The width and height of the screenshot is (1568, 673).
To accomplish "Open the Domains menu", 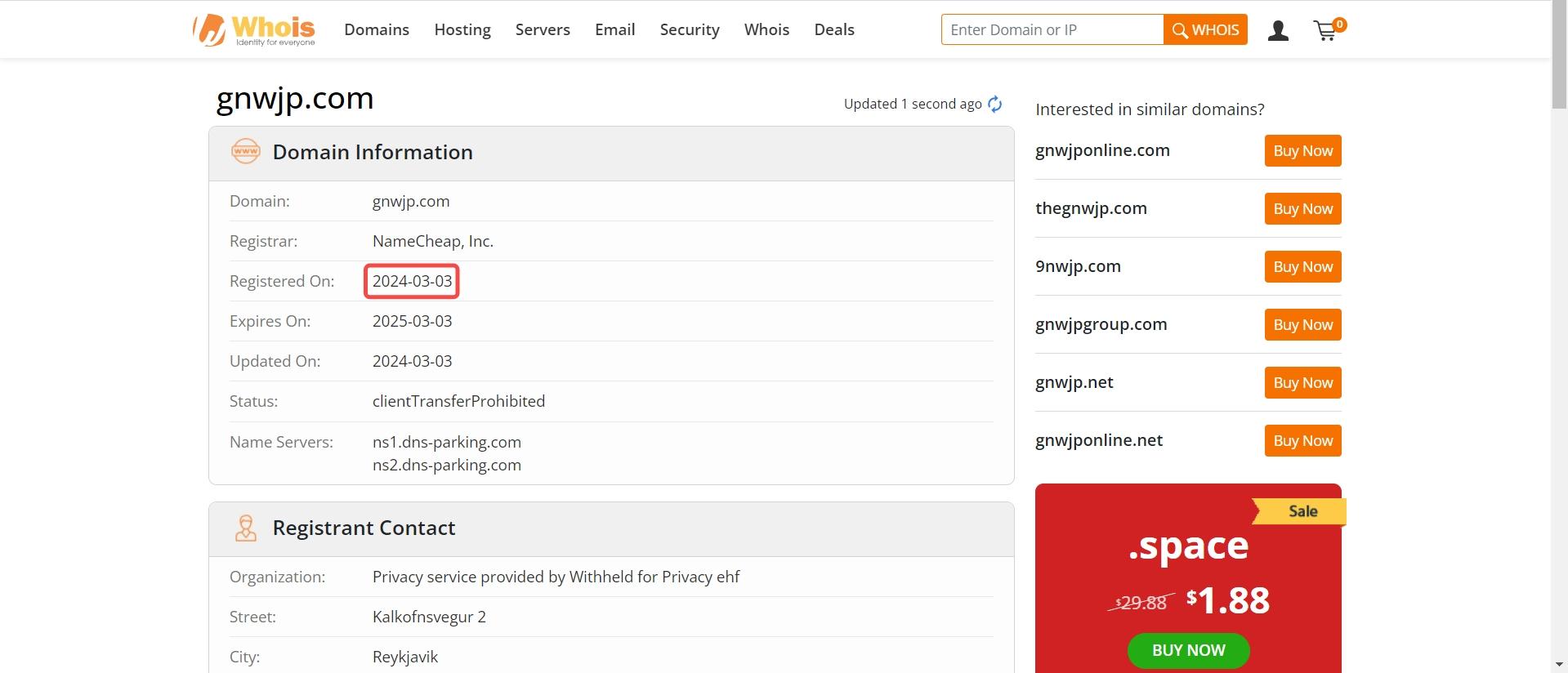I will pyautogui.click(x=377, y=29).
